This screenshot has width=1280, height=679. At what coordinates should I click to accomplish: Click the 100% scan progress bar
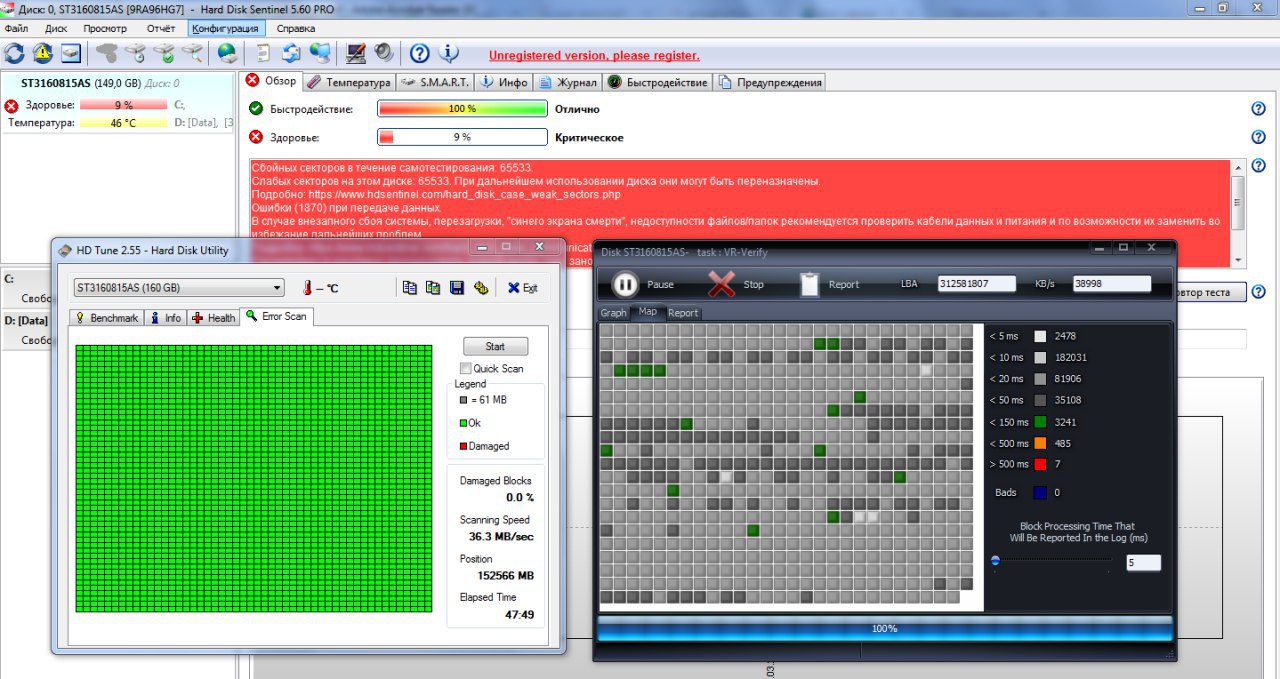click(884, 629)
